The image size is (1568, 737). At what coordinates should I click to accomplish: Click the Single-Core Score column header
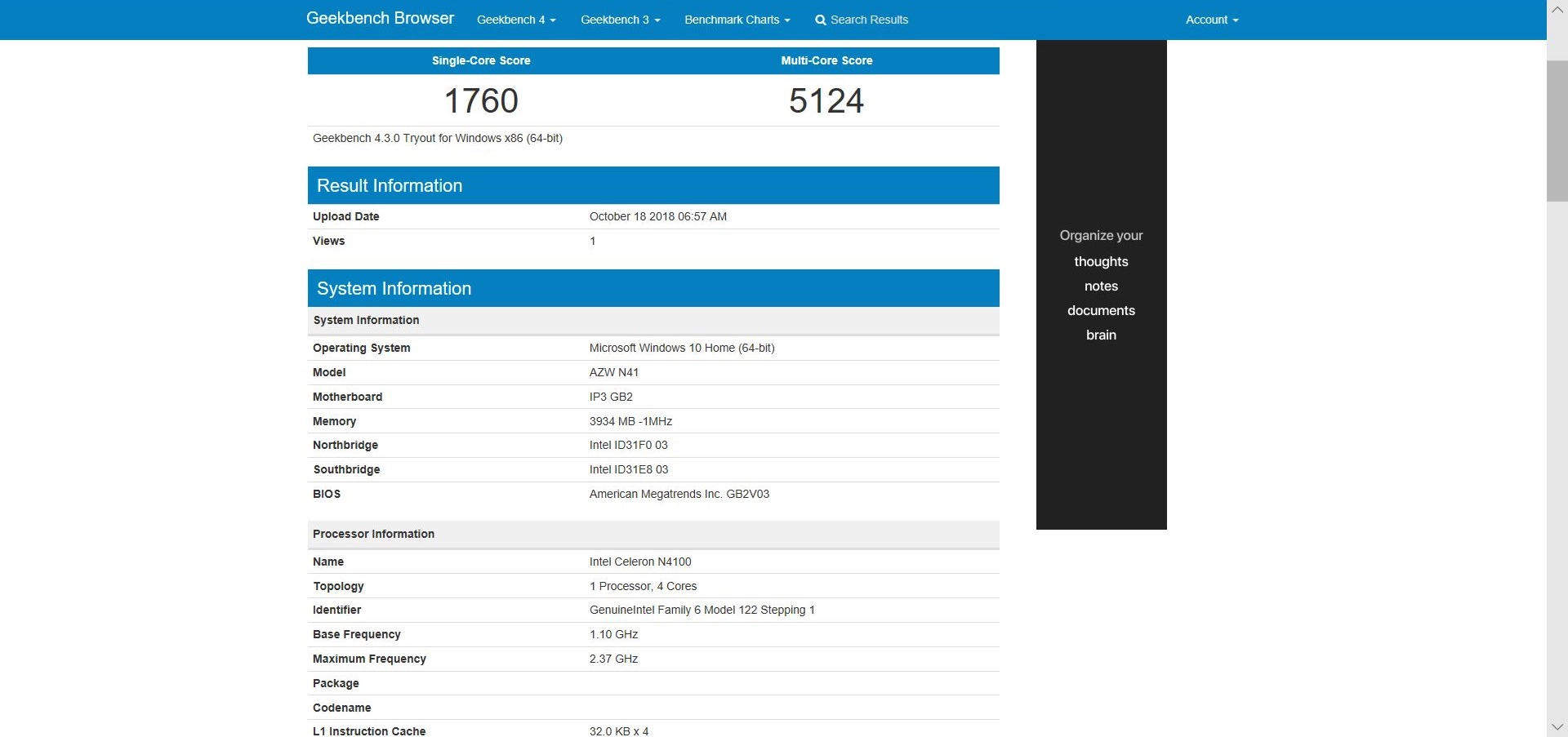pyautogui.click(x=481, y=60)
